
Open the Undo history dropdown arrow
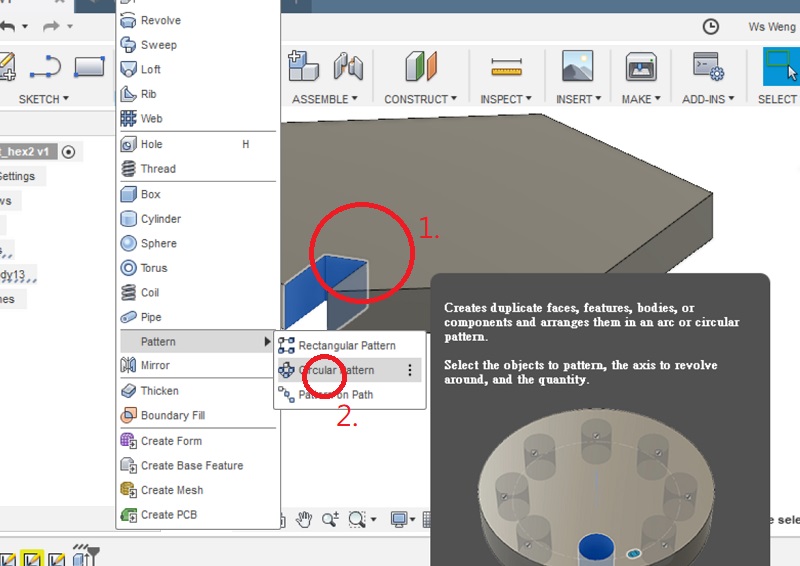coord(24,26)
